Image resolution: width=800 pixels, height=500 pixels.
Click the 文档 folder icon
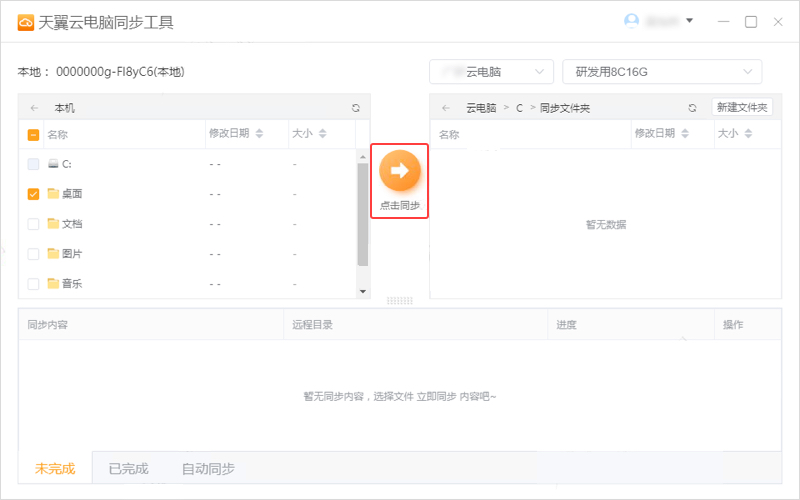tap(53, 223)
